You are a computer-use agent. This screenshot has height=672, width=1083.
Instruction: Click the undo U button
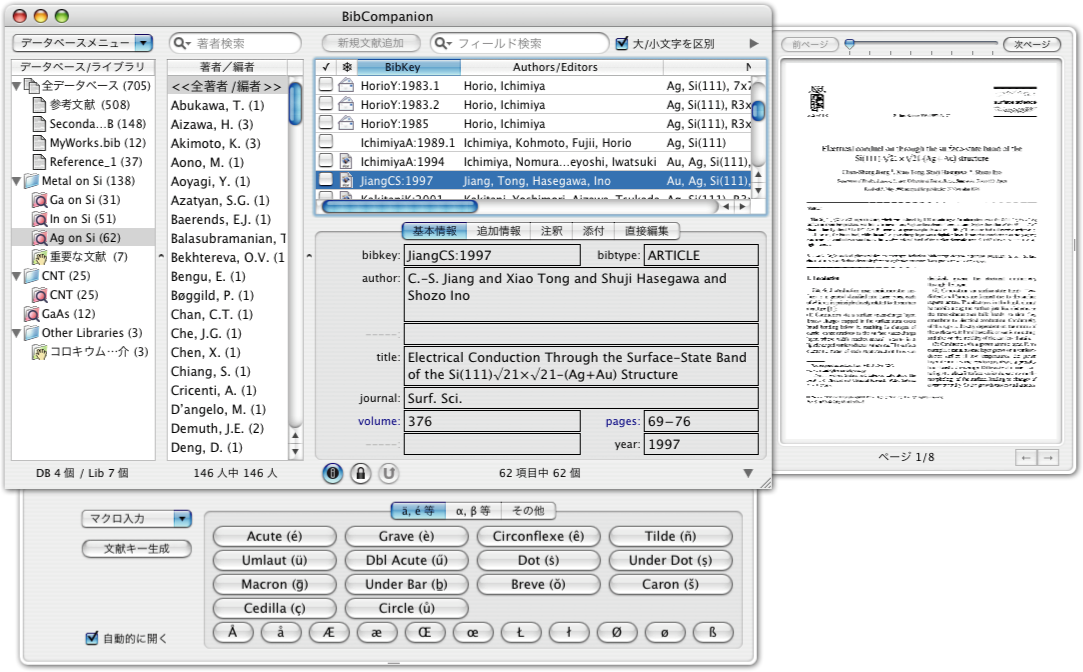point(388,473)
